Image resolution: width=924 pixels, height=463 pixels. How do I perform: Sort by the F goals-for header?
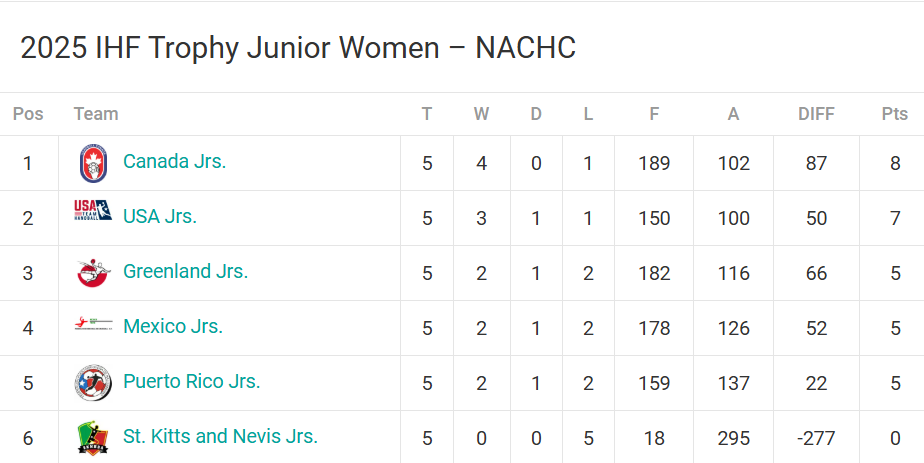click(654, 114)
